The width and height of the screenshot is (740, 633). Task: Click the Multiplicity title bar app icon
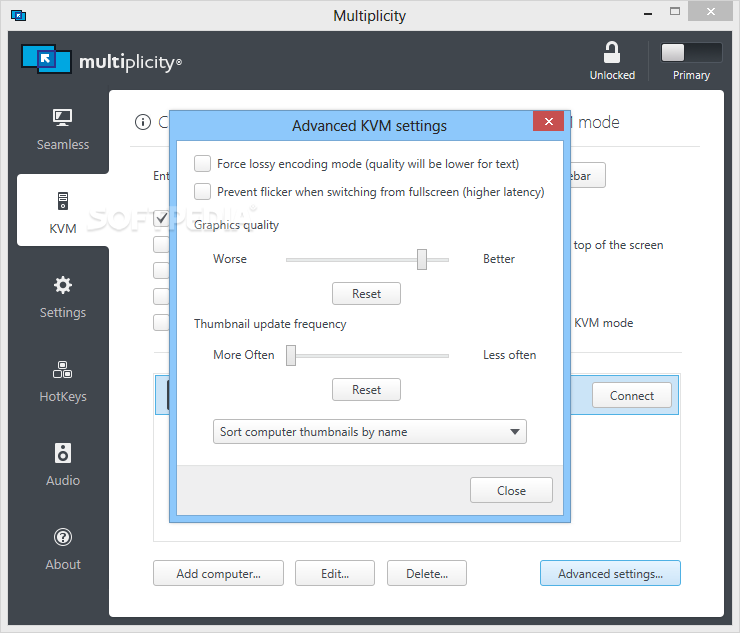pyautogui.click(x=18, y=16)
